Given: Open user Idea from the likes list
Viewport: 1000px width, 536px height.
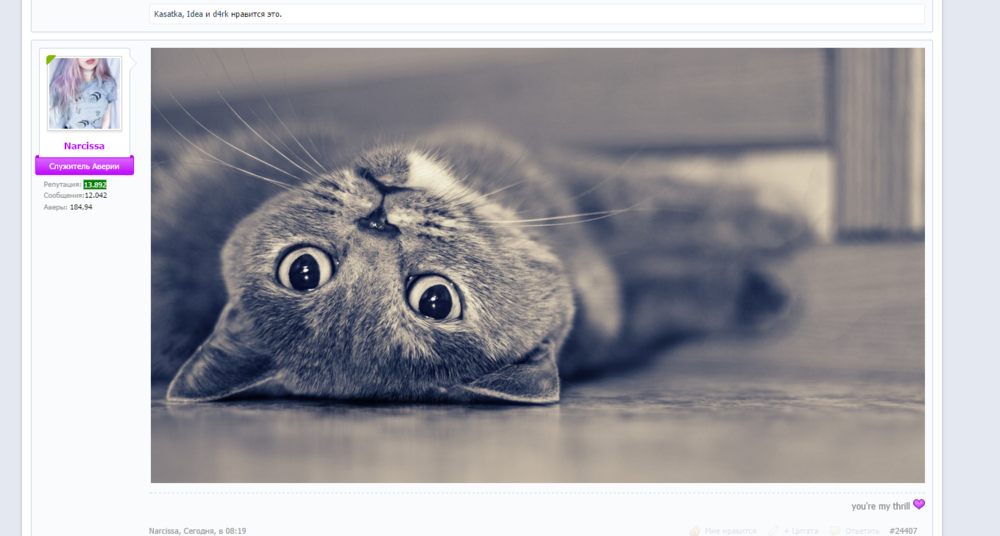Looking at the screenshot, I should point(196,14).
